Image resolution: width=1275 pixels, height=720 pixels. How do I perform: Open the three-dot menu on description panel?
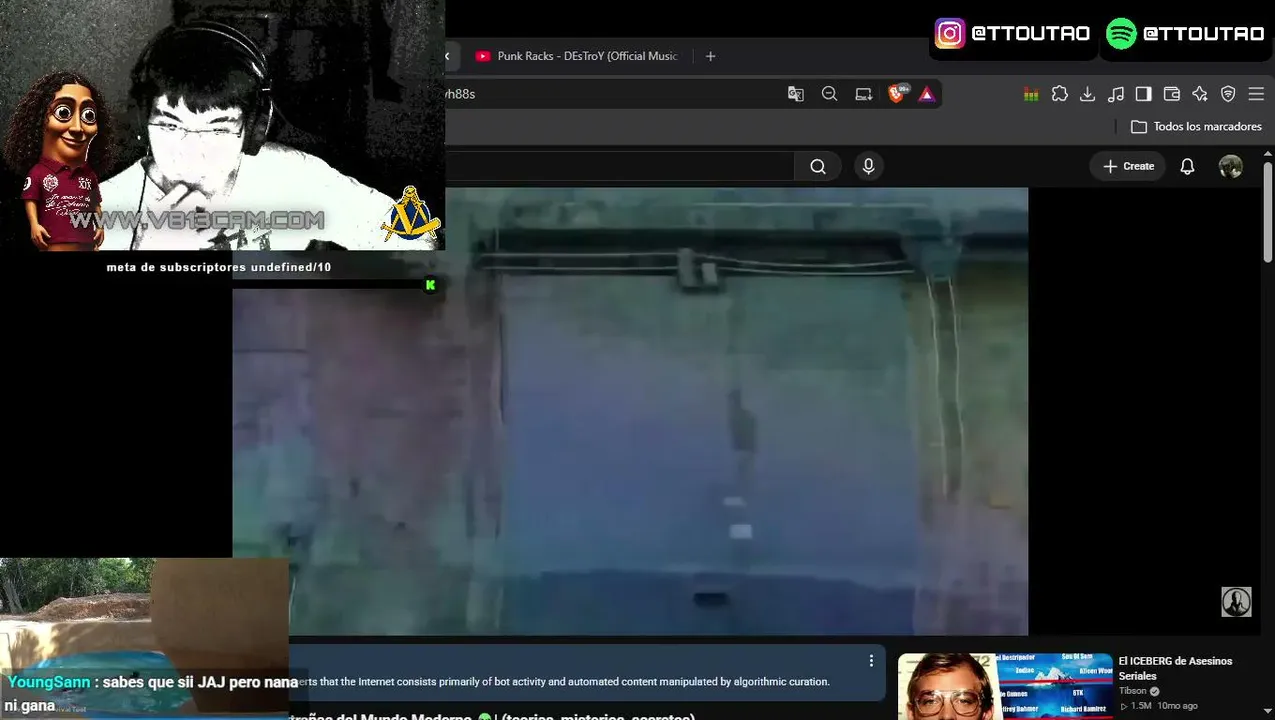871,660
